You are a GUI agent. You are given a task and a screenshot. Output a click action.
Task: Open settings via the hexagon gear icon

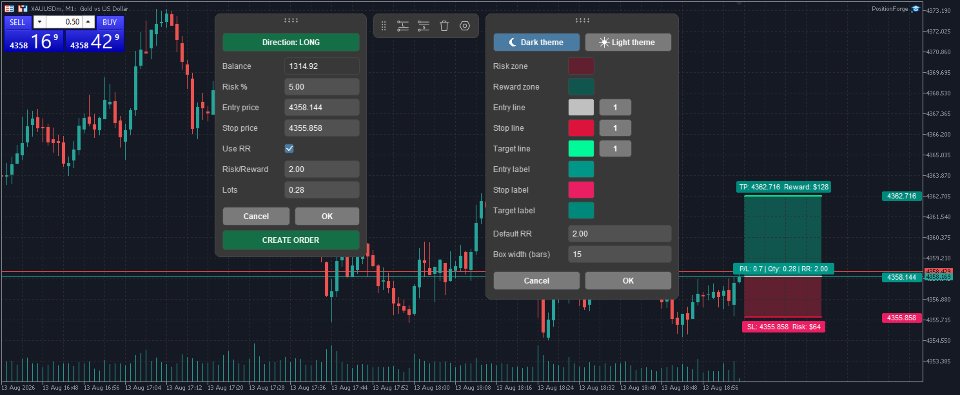tap(465, 26)
